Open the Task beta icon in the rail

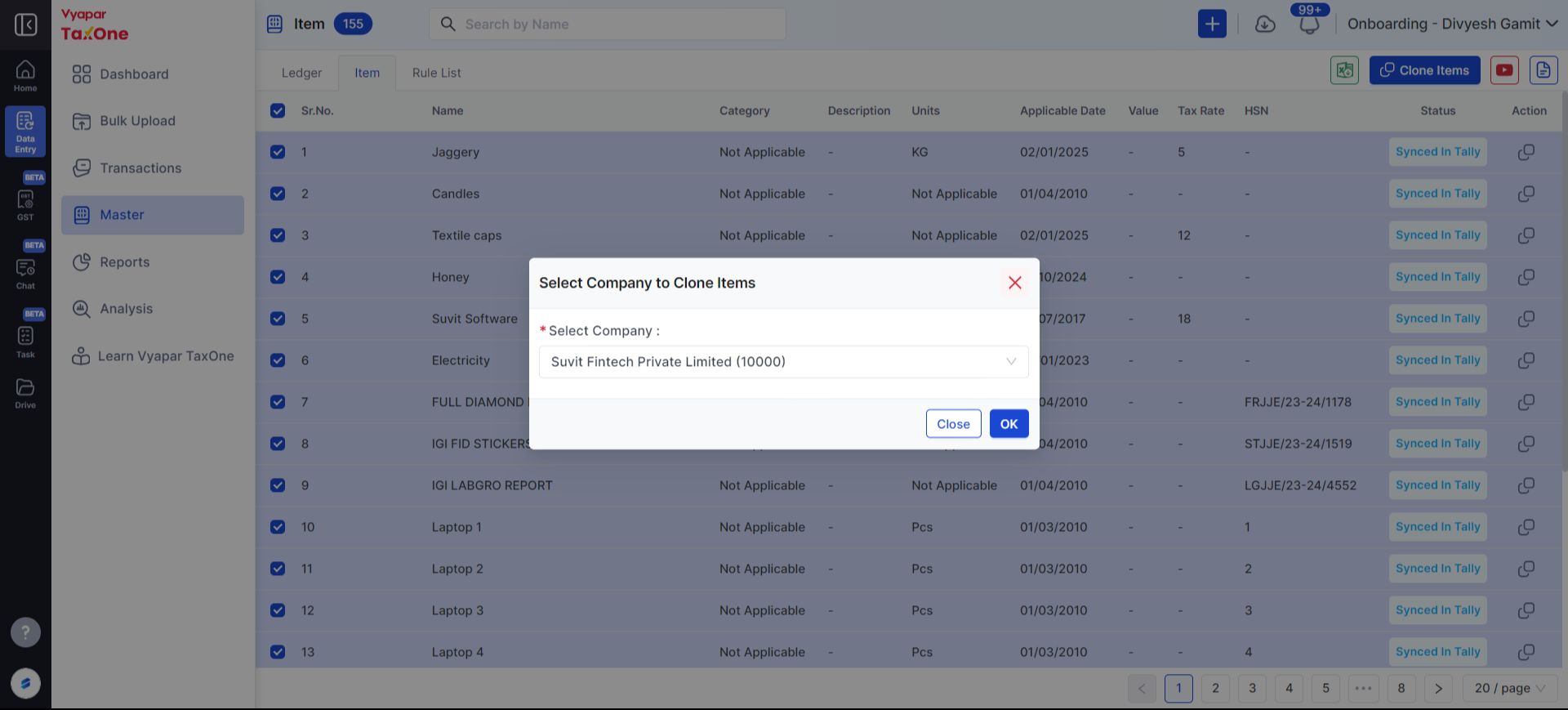25,342
